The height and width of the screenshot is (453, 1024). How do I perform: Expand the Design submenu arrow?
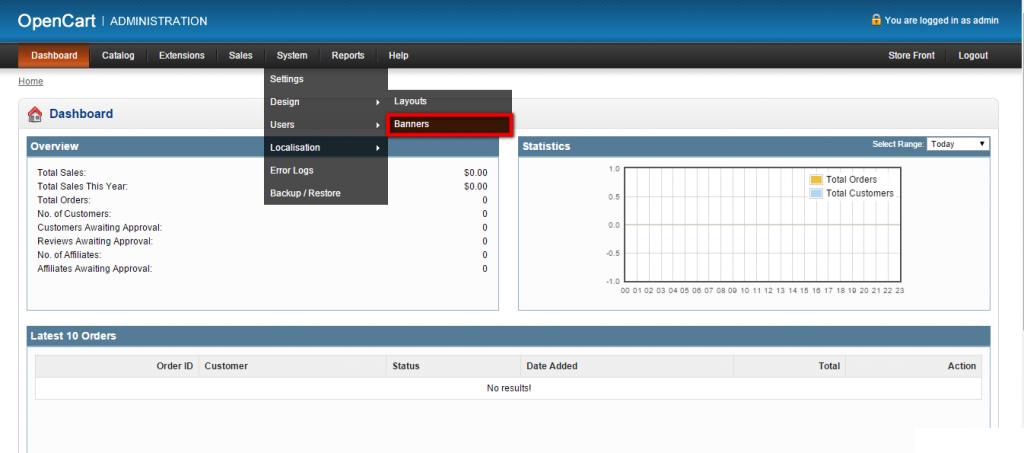click(377, 102)
